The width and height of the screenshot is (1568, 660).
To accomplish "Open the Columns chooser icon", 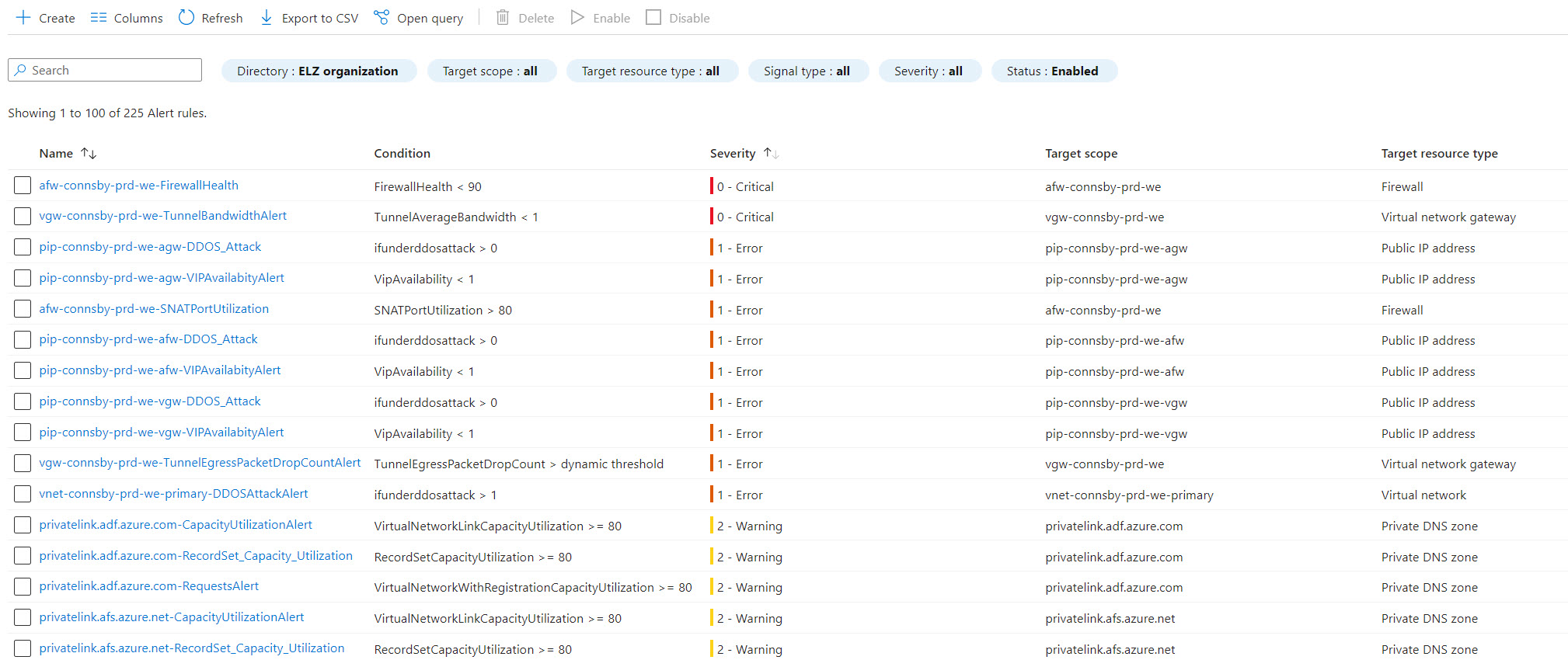I will [x=99, y=17].
